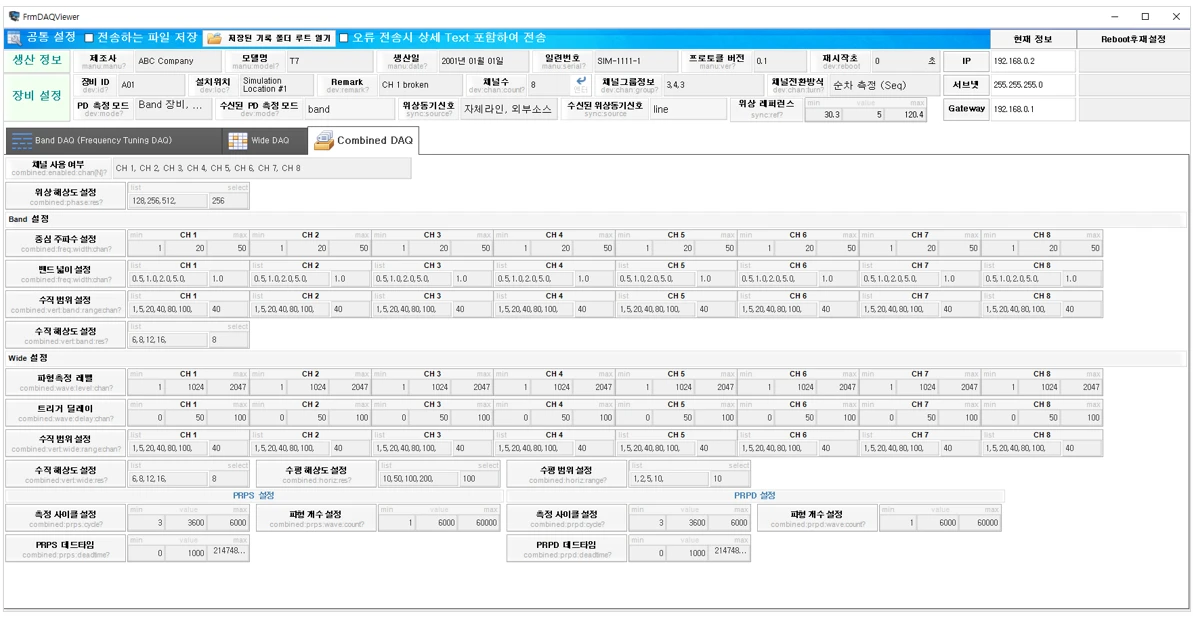Click the 공통 설정 magnifier icon

pyautogui.click(x=14, y=37)
